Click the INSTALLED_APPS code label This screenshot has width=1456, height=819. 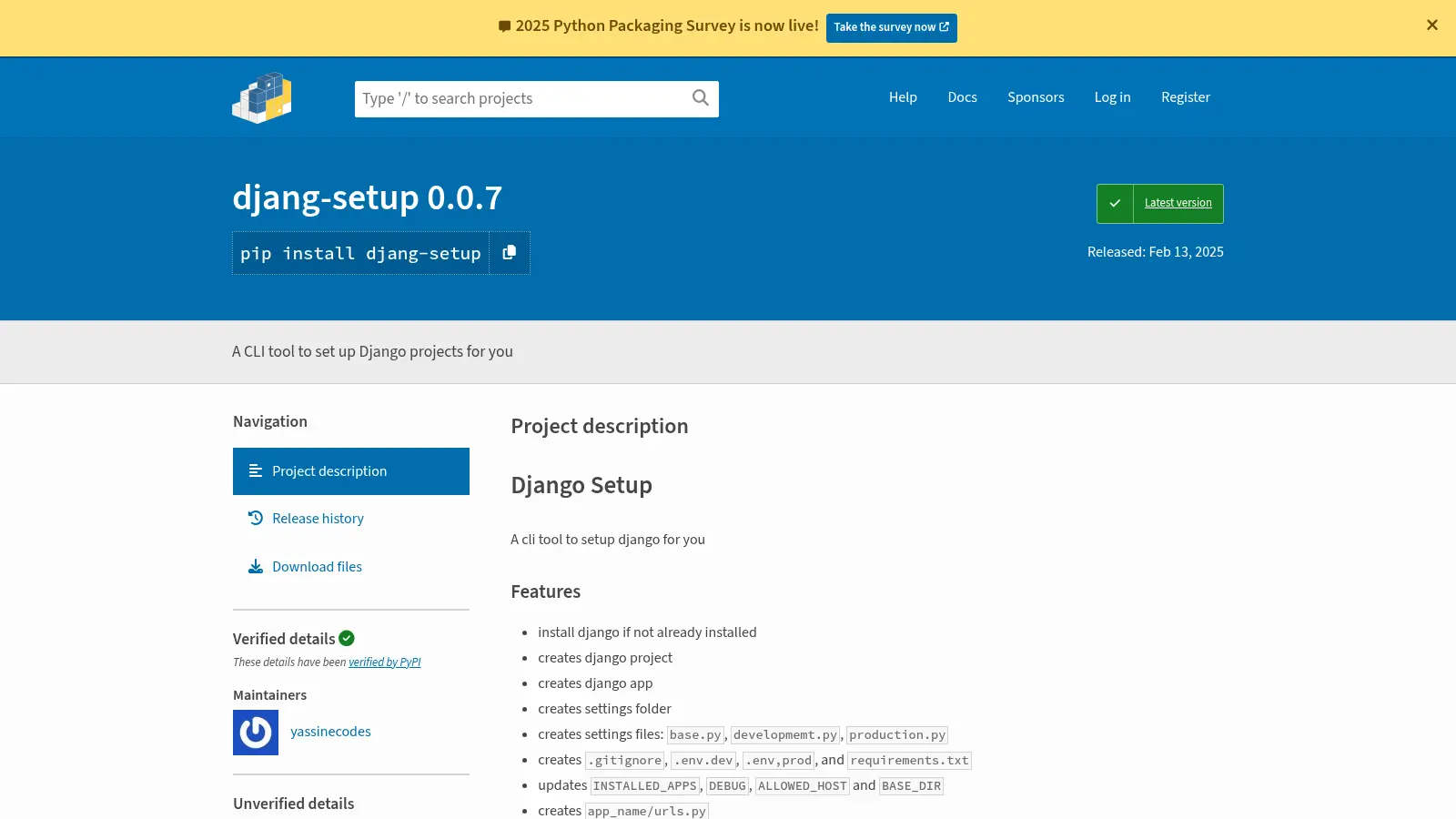click(x=644, y=786)
